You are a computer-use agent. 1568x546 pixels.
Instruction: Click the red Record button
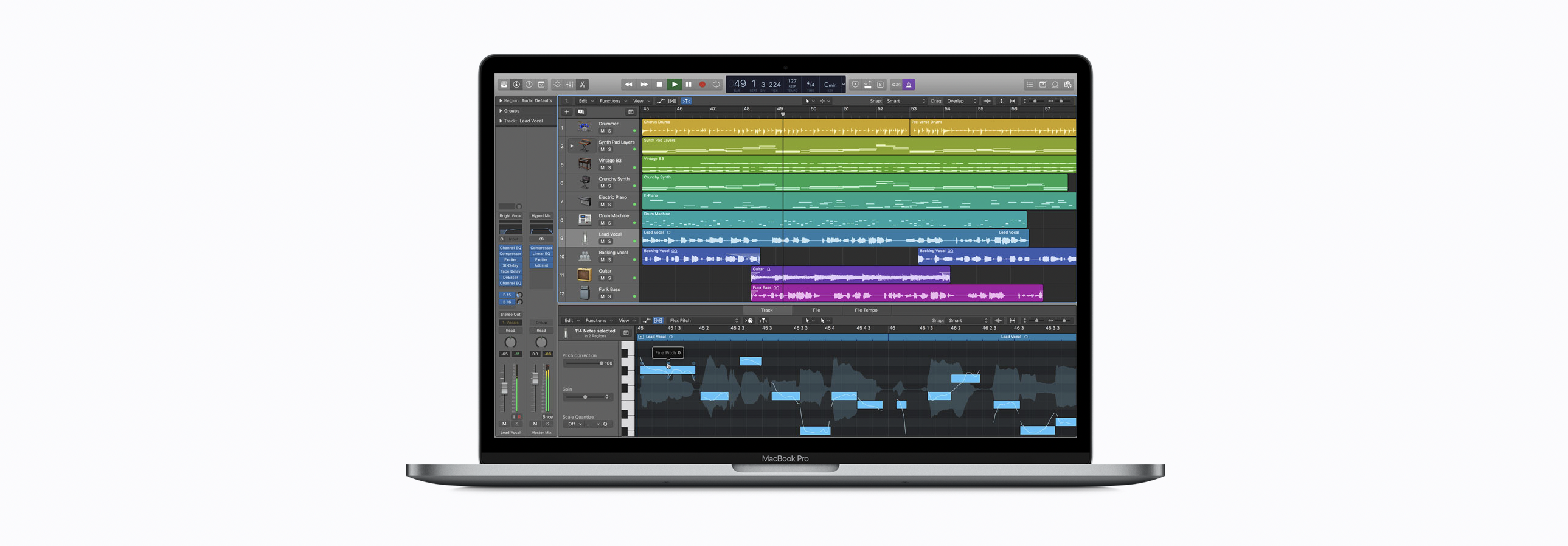[x=702, y=85]
